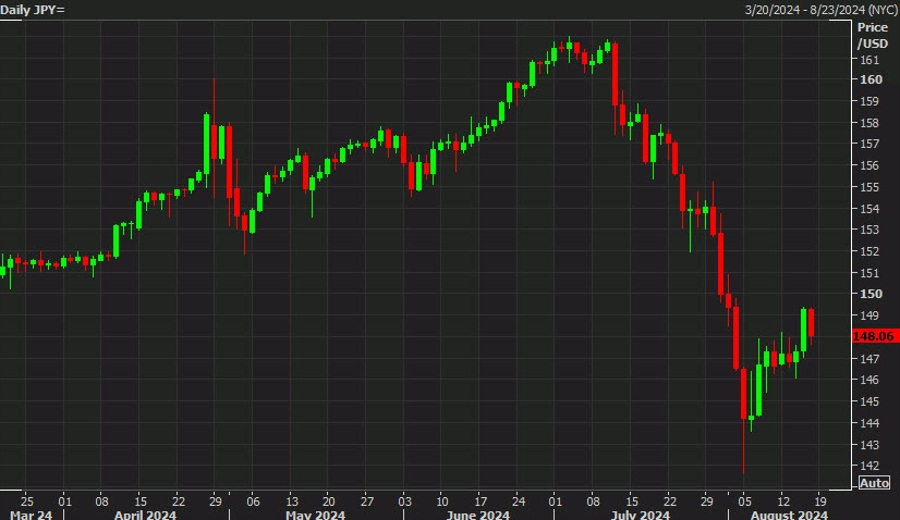Click the April 2024 month label
Screen dimensions: 900x520
point(145,514)
